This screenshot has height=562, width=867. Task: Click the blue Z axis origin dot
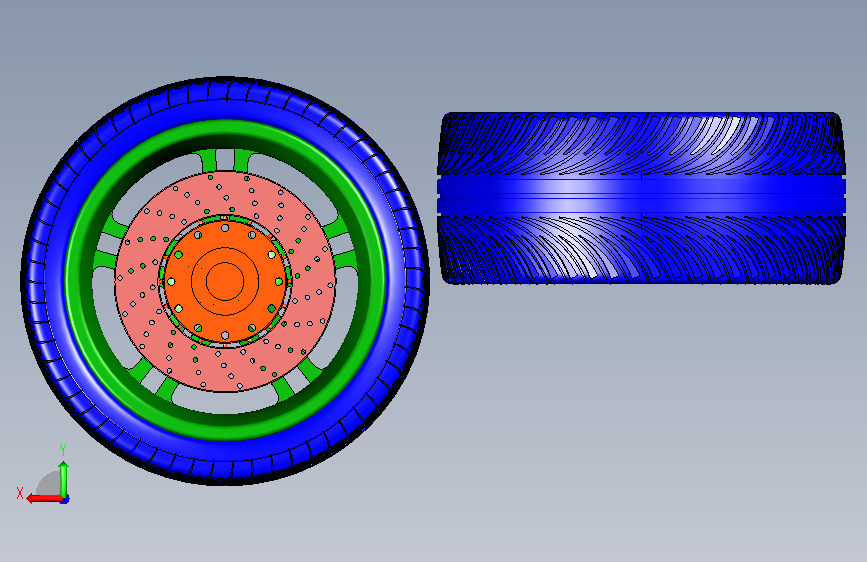coord(65,499)
